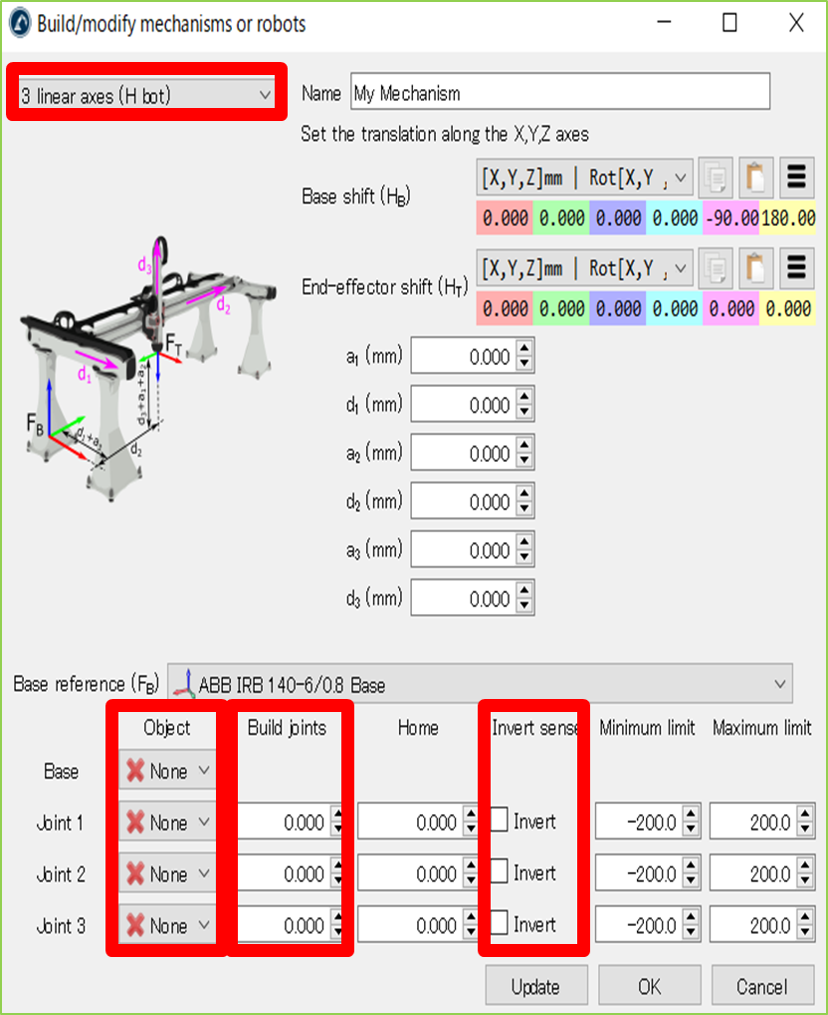Open the Base shift options menu icon

(x=796, y=179)
